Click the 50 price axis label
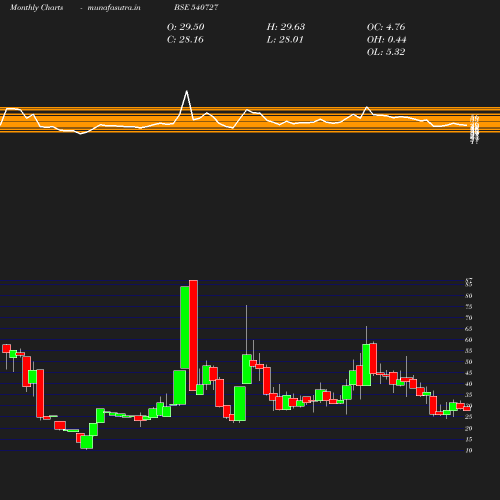The image size is (500, 500). [x=469, y=362]
